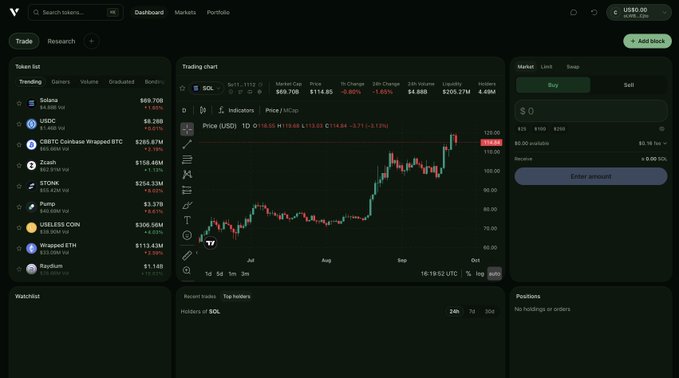This screenshot has width=679, height=378.
Task: Change the candlestick chart style
Action: 203,110
